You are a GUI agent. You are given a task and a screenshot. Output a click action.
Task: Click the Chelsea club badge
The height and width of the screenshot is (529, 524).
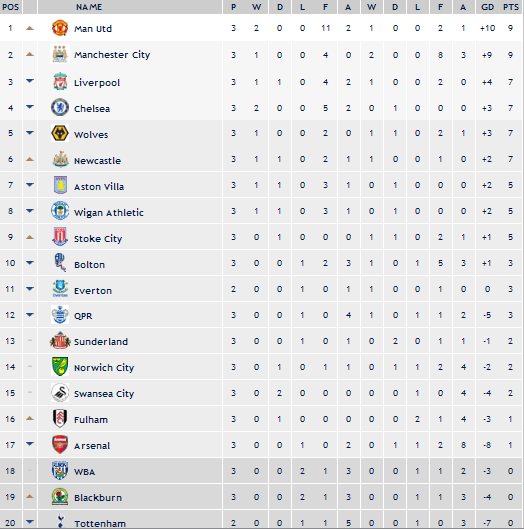60,107
